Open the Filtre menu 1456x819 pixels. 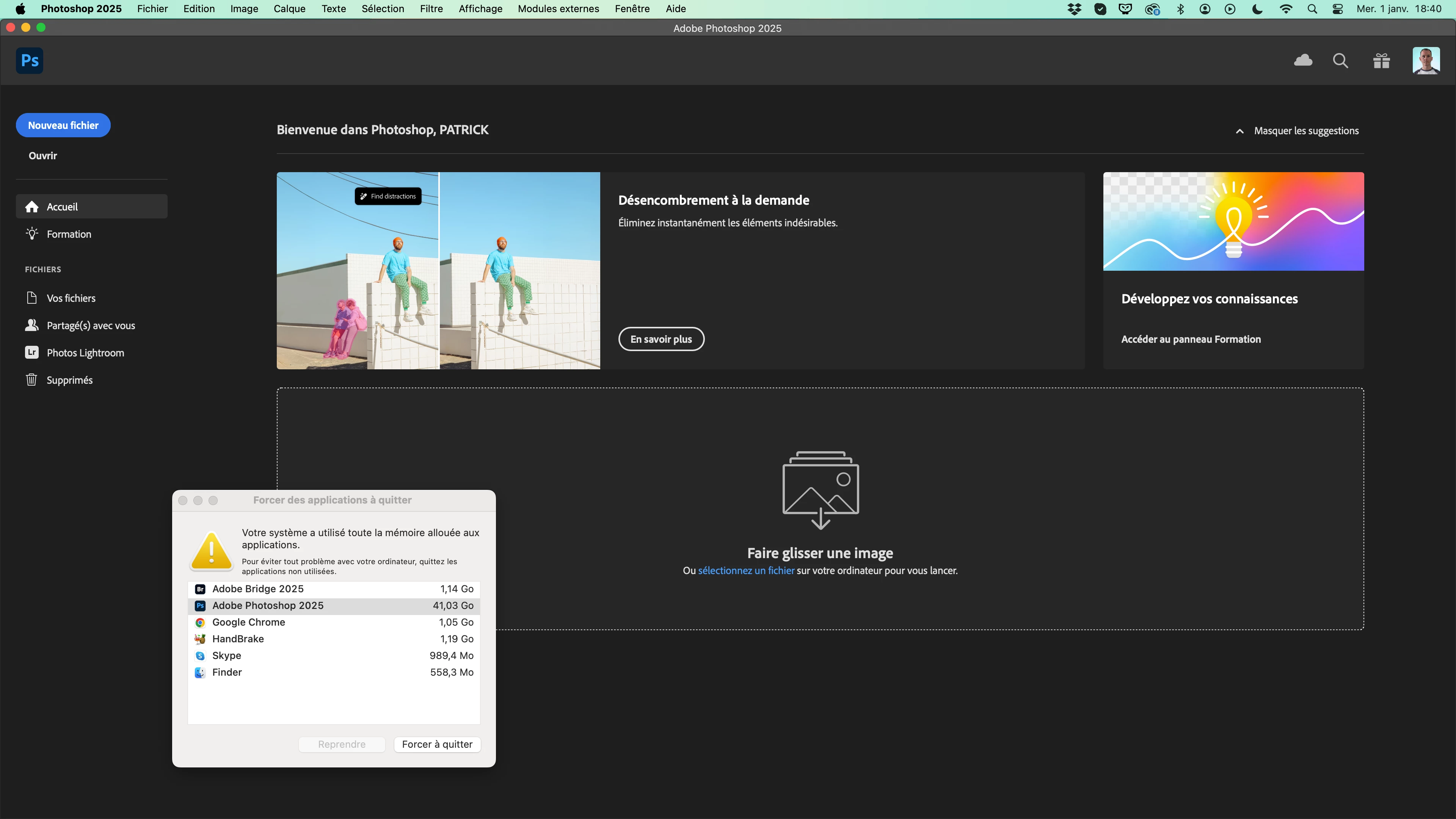tap(431, 9)
